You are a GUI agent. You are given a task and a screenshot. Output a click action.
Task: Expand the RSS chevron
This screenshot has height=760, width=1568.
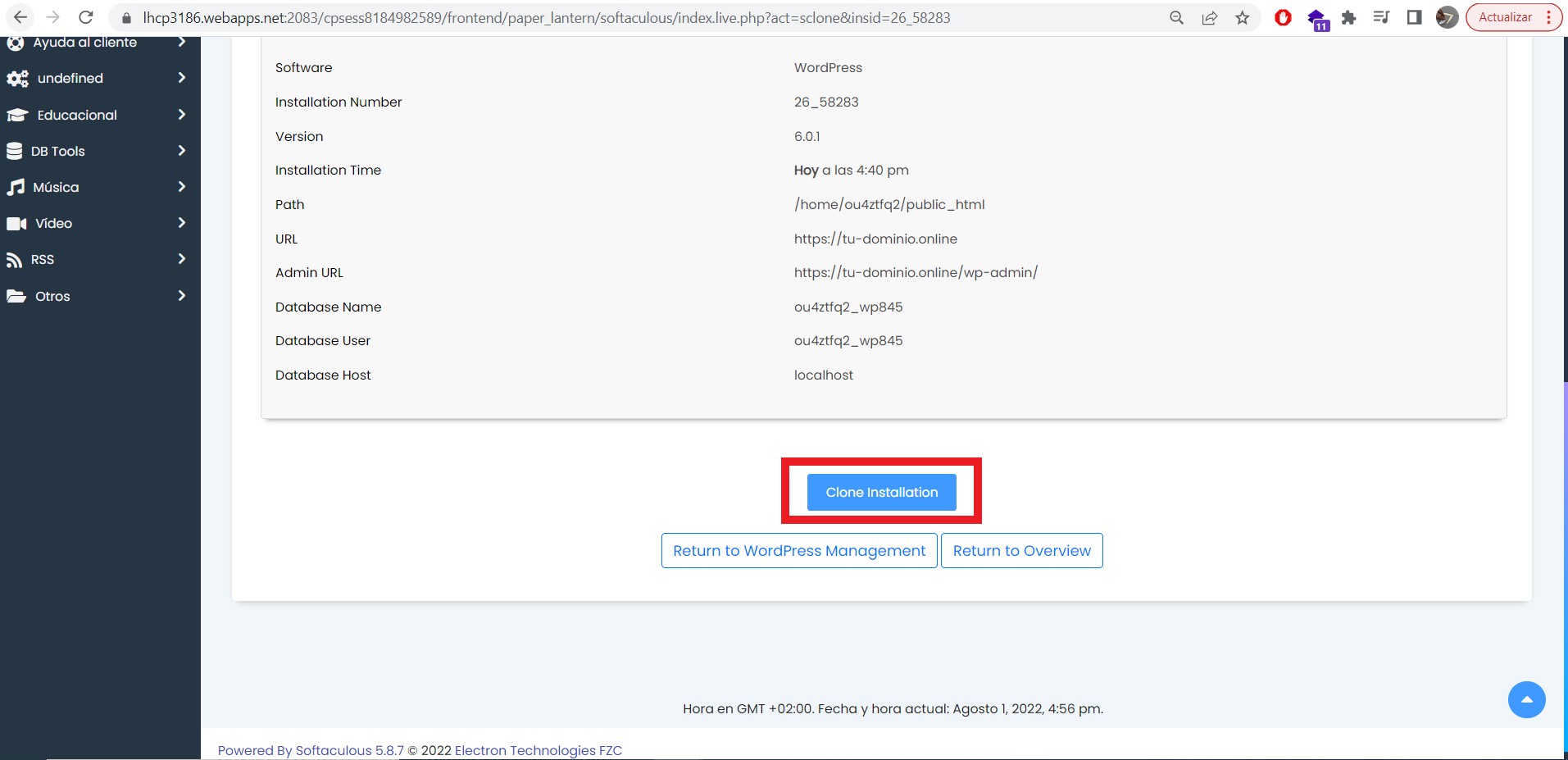coord(182,259)
